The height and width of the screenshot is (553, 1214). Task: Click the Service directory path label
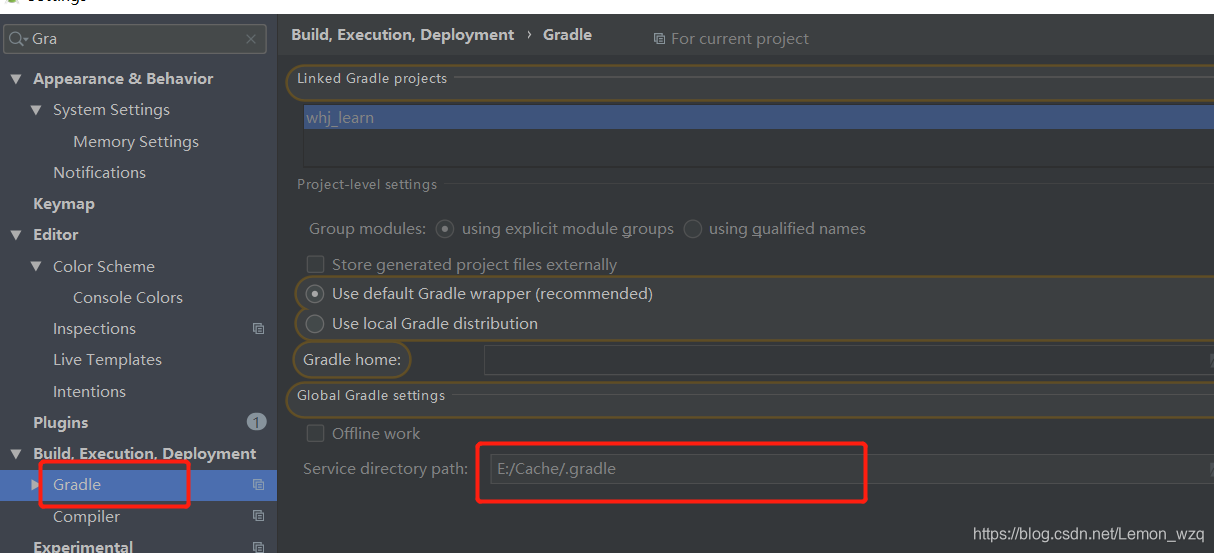tap(385, 468)
